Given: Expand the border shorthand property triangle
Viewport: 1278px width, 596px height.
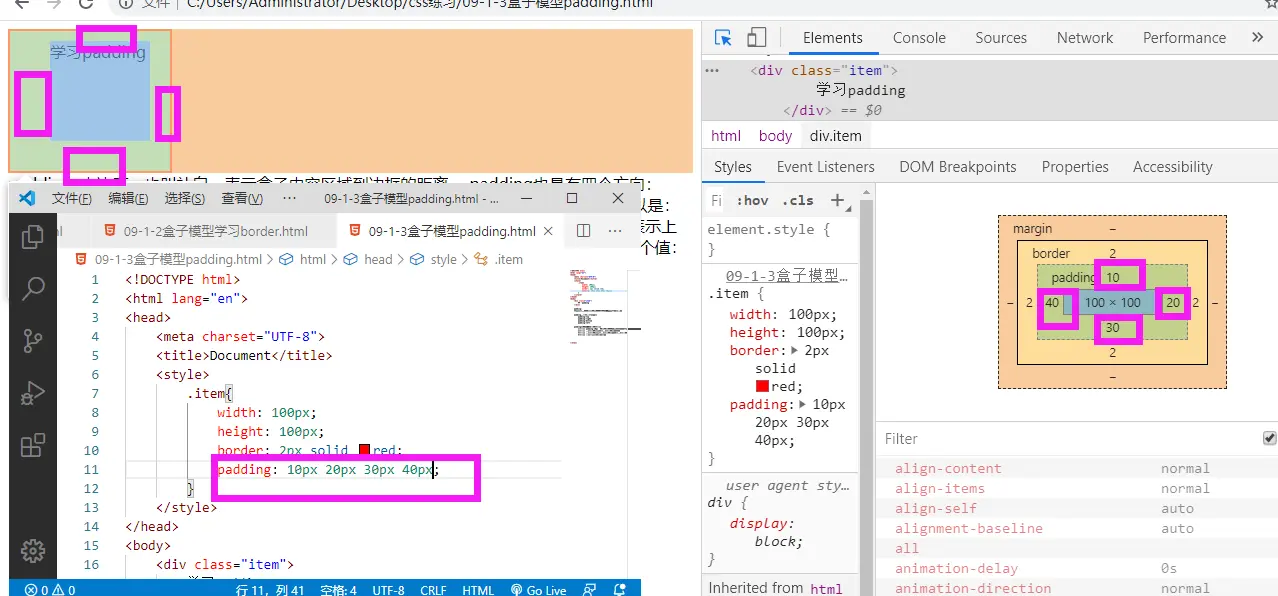Looking at the screenshot, I should 796,351.
